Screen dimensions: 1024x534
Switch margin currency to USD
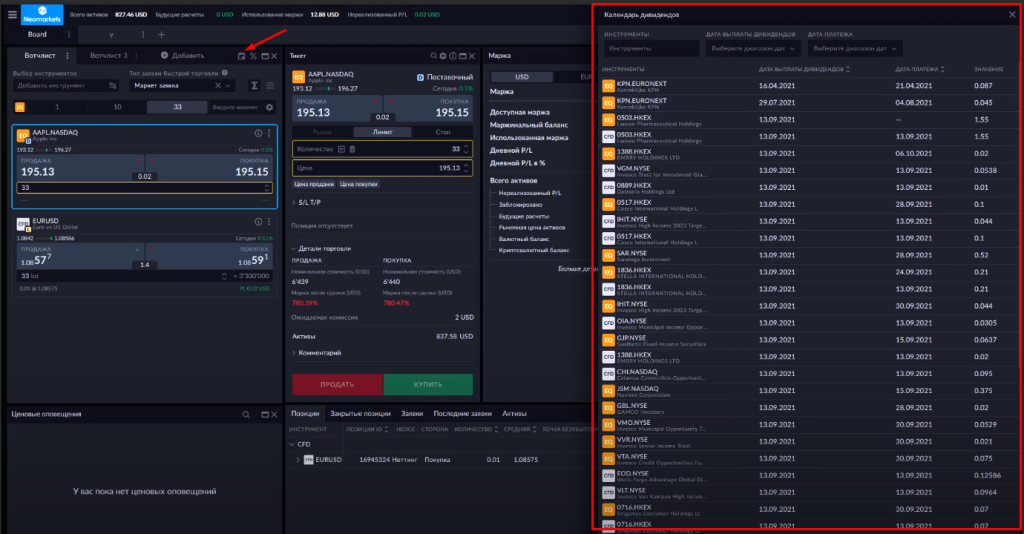click(522, 77)
